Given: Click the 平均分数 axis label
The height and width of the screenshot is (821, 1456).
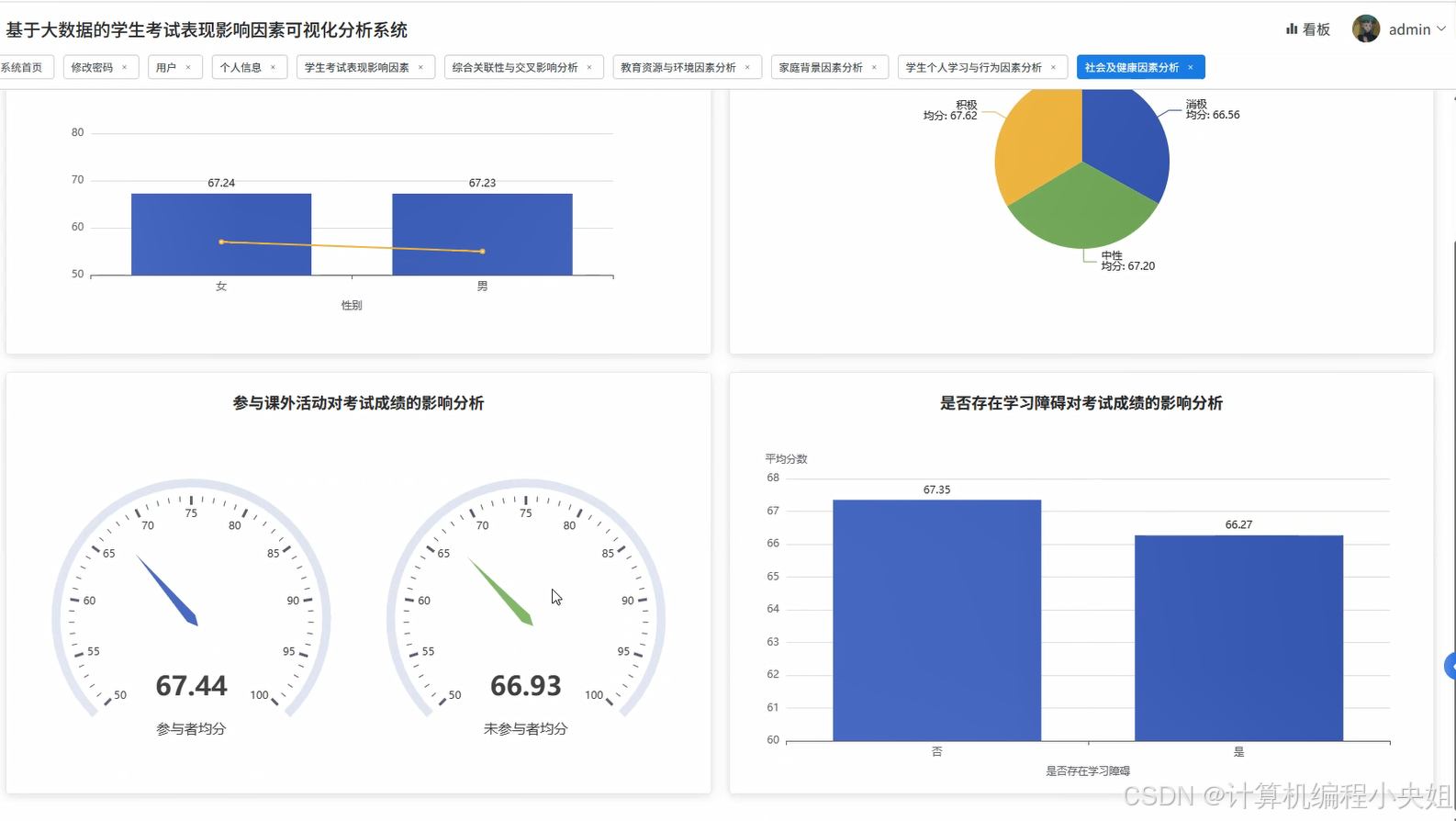Looking at the screenshot, I should (x=786, y=458).
